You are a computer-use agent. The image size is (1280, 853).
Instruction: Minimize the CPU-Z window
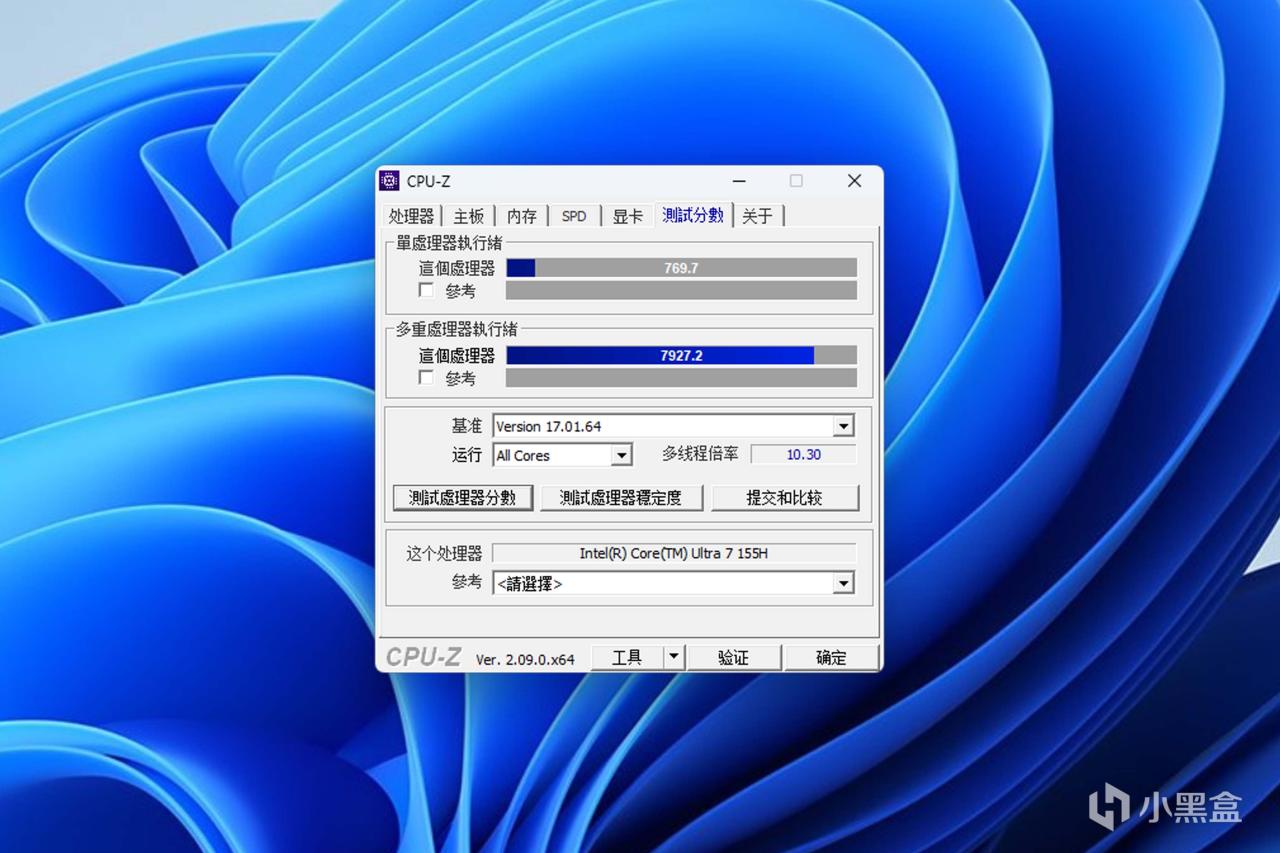click(x=739, y=181)
